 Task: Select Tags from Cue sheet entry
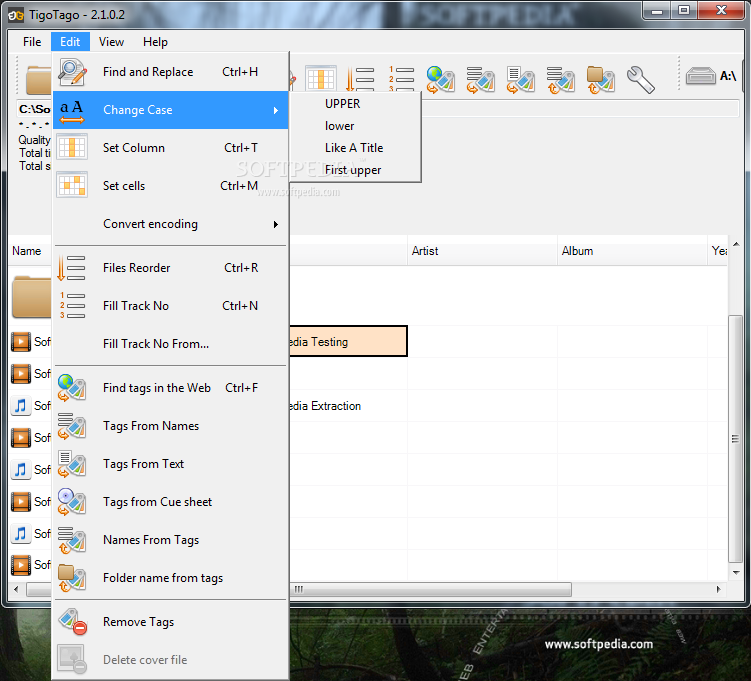click(x=171, y=502)
